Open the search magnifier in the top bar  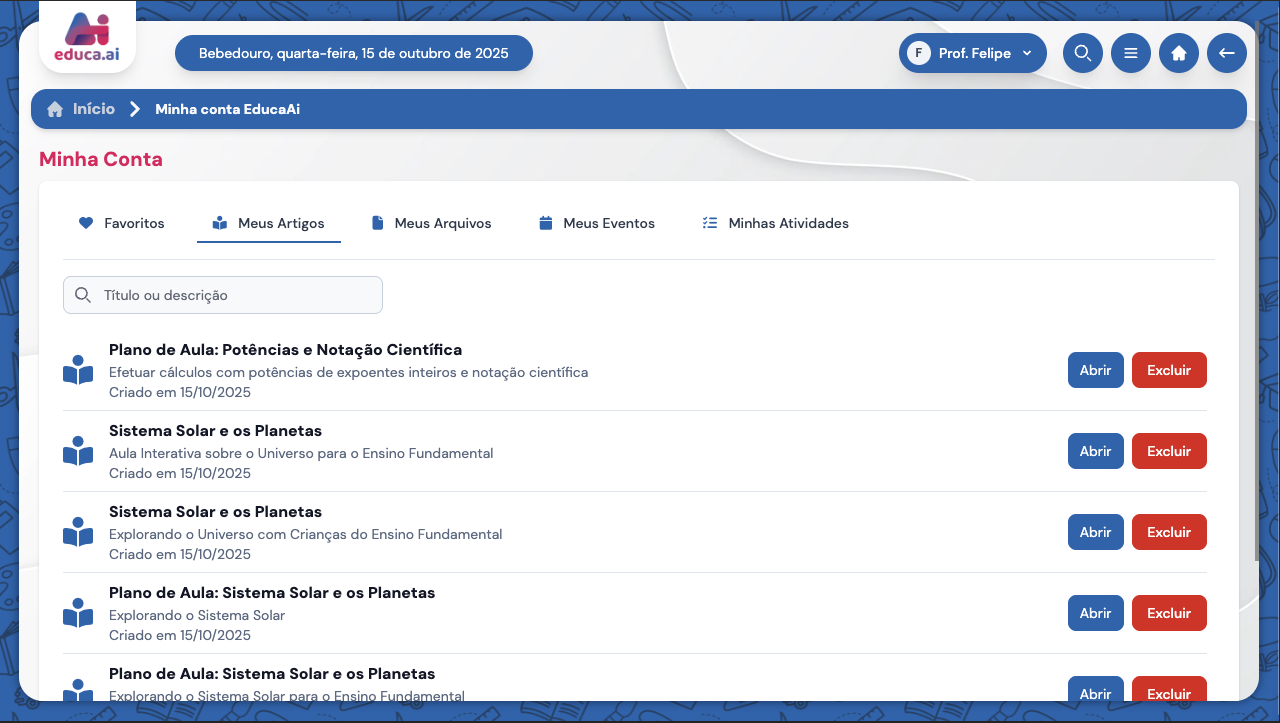(1082, 53)
